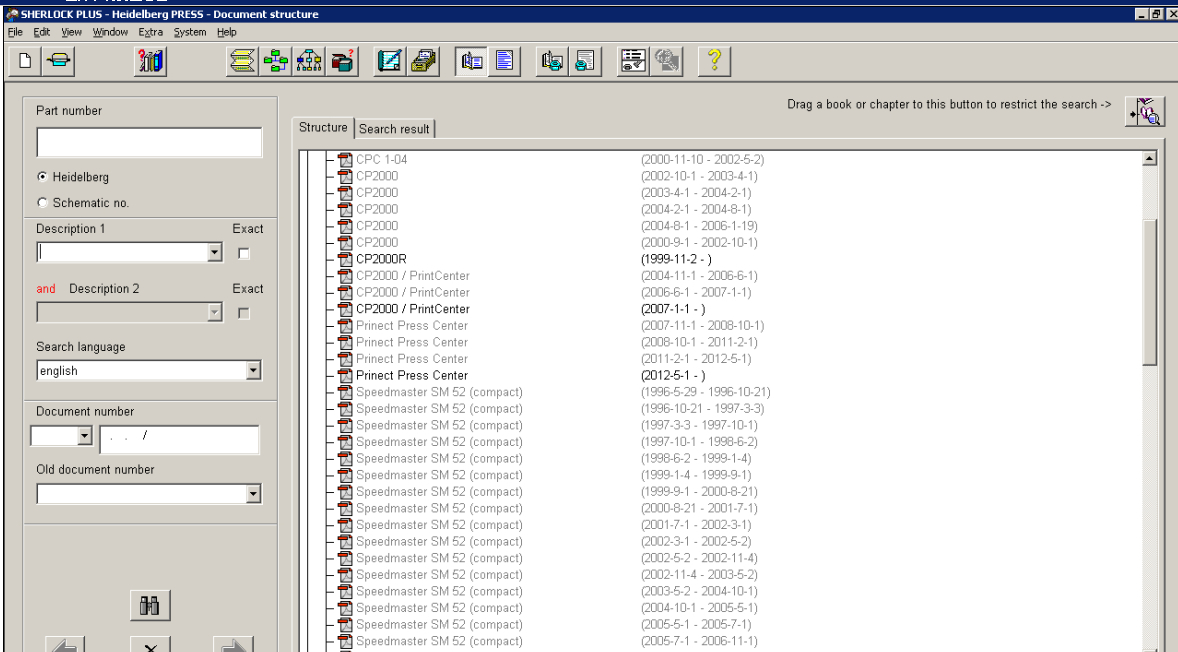1178x652 pixels.
Task: Open the Old document number dropdown
Action: click(x=253, y=494)
